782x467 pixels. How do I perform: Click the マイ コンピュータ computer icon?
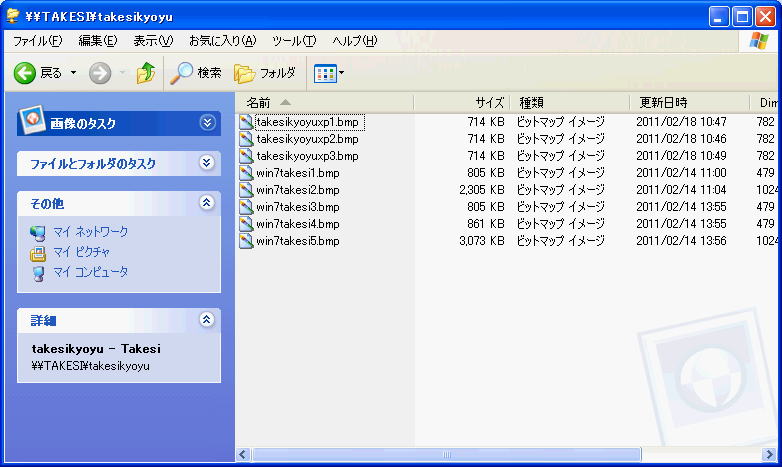click(38, 273)
